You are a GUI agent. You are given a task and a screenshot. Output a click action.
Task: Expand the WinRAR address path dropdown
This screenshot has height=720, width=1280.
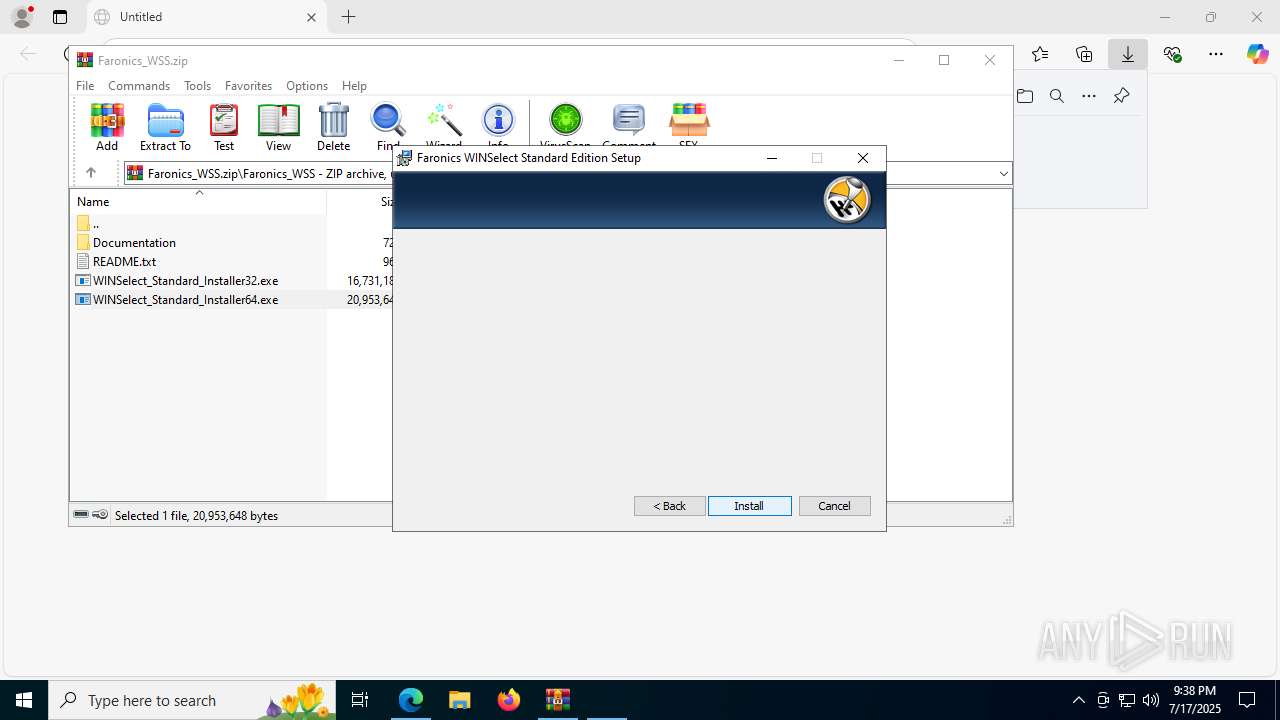pos(1003,174)
